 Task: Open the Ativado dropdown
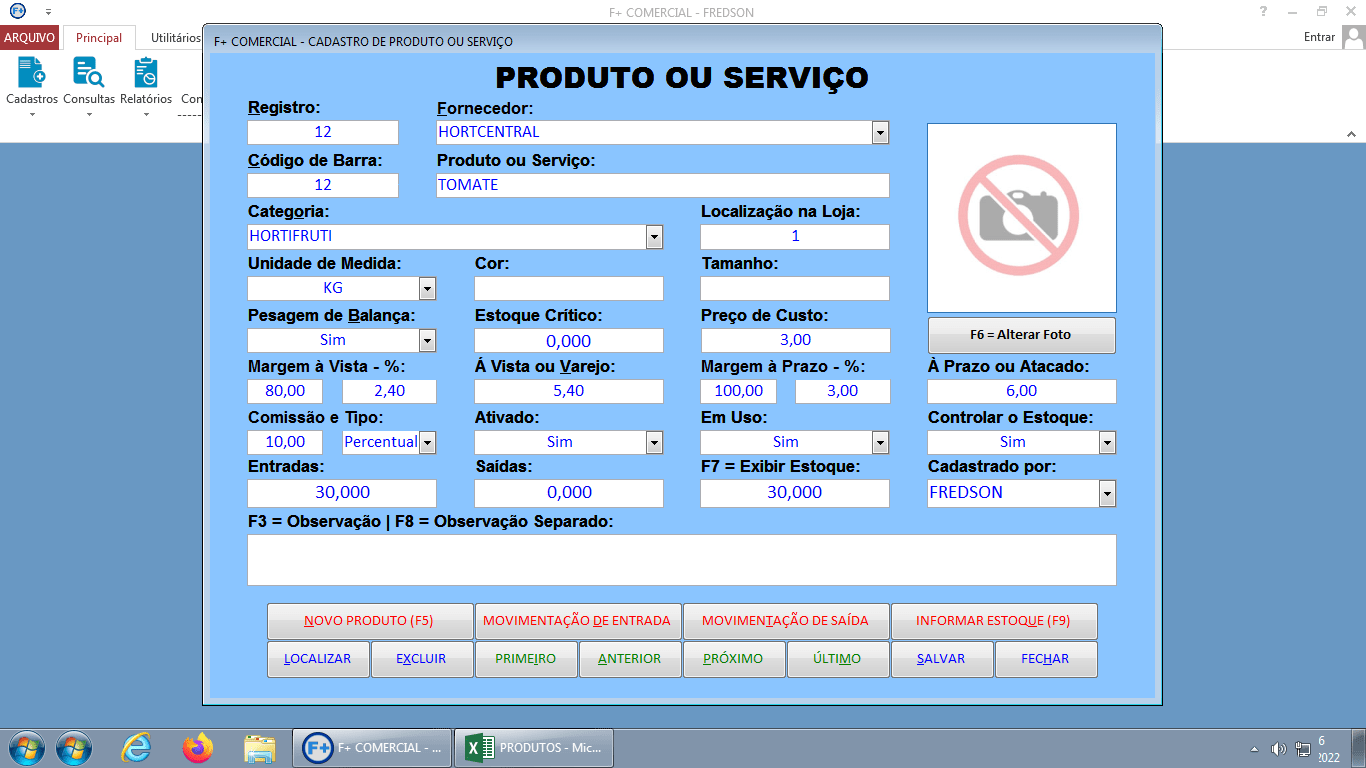(654, 442)
